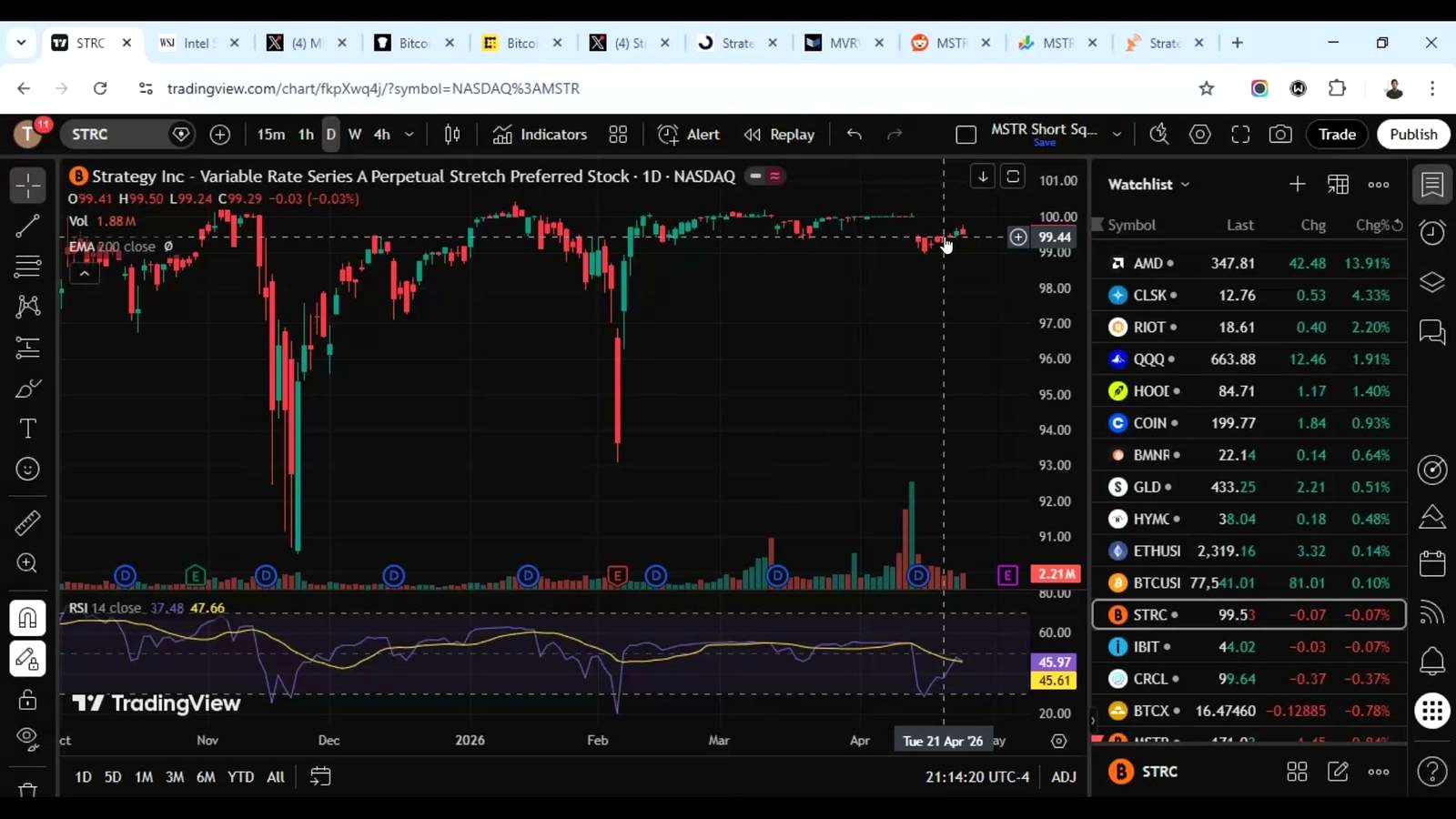The image size is (1456, 819).
Task: Toggle ADJ price adjustment
Action: pos(1064,776)
